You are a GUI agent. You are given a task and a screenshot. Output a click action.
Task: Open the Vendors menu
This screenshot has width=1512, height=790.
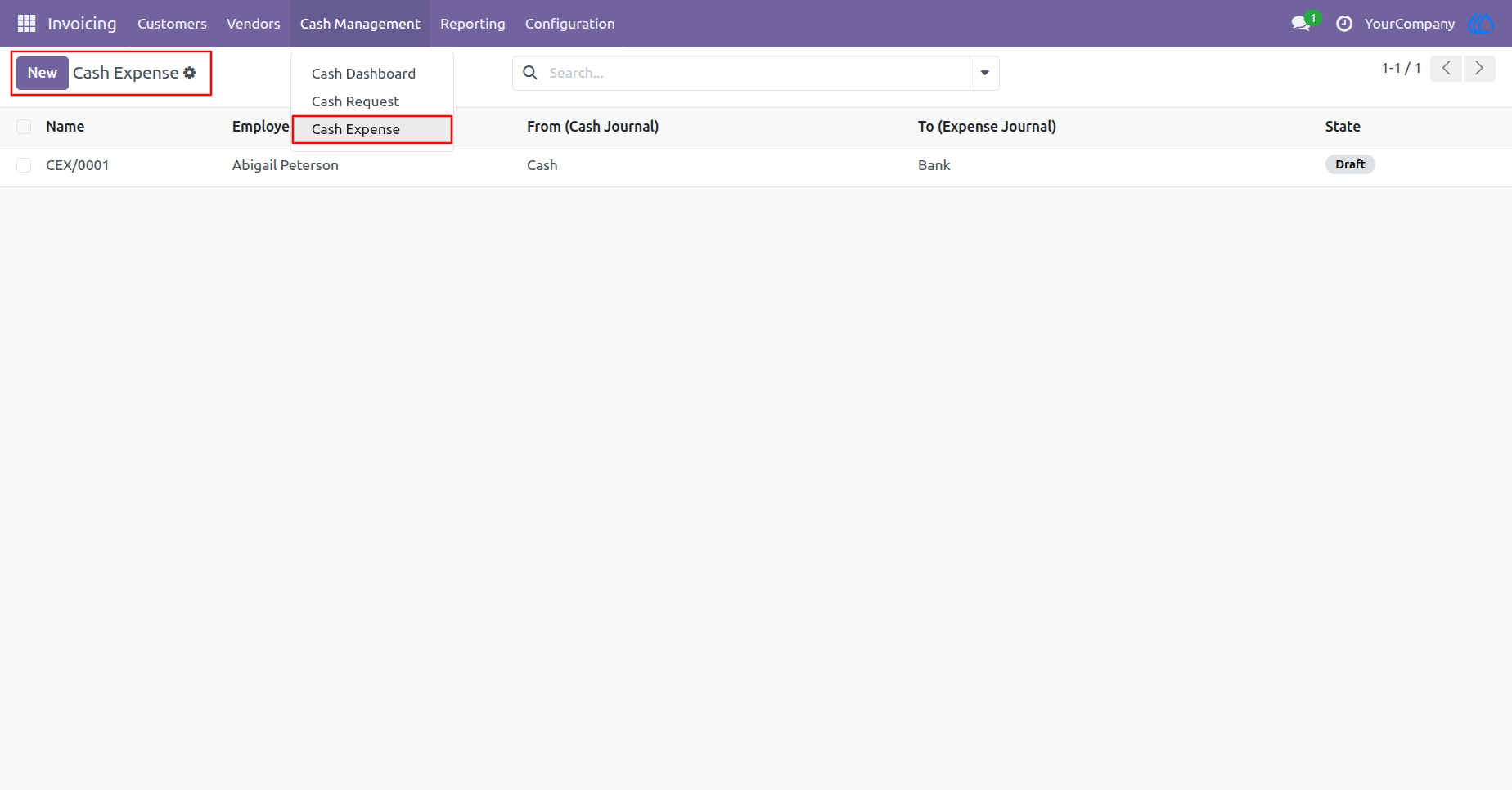click(254, 24)
